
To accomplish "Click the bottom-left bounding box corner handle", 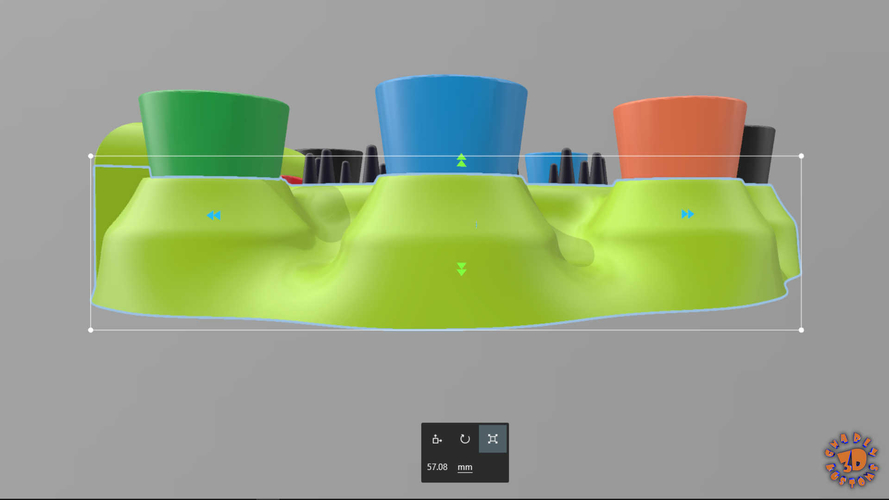I will tap(91, 330).
